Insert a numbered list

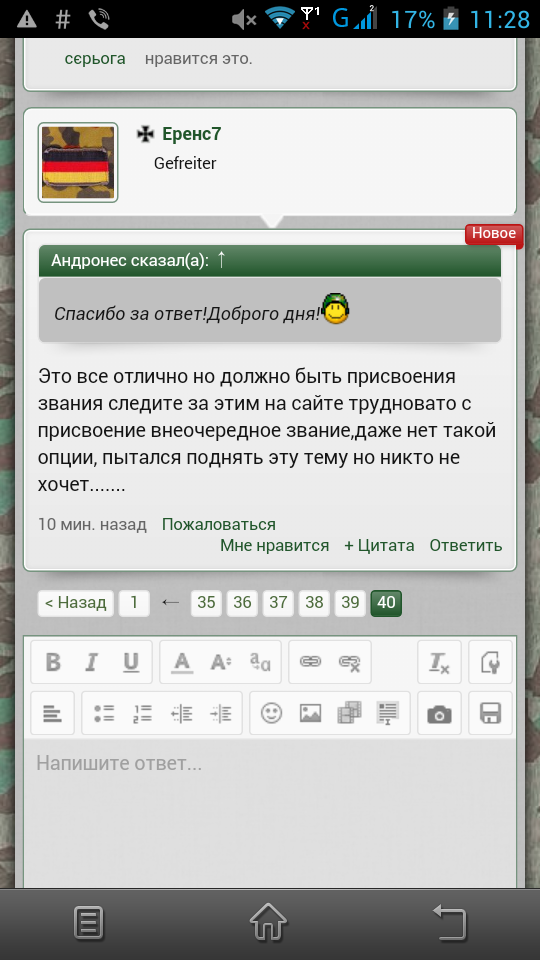pyautogui.click(x=143, y=713)
